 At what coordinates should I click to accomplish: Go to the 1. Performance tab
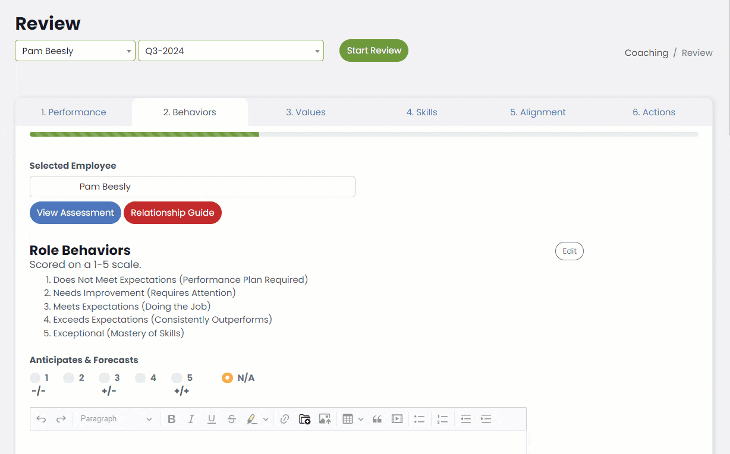pos(73,112)
